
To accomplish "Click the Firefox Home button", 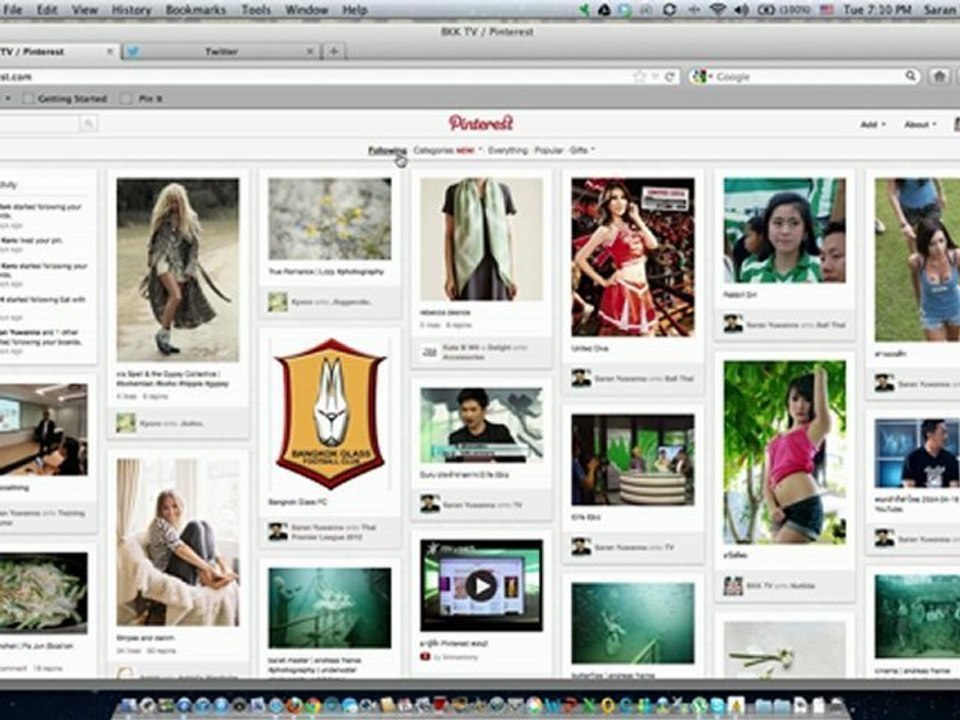I will 939,77.
